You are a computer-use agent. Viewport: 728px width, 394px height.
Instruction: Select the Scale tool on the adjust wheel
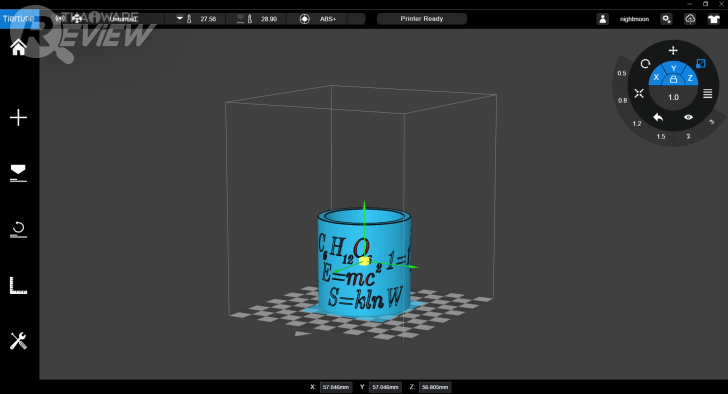(x=701, y=64)
